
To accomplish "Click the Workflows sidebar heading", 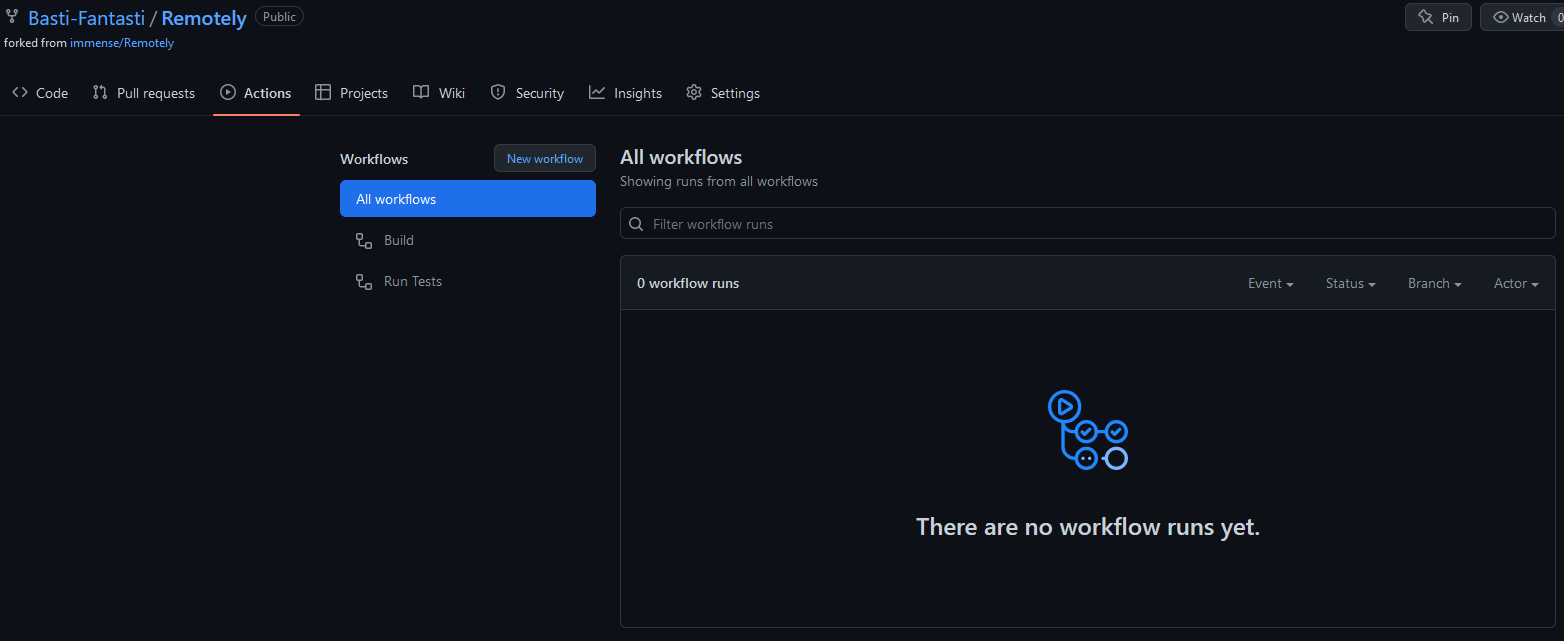I will click(x=374, y=159).
